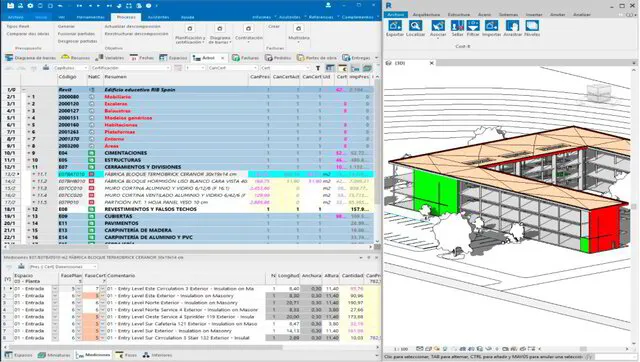Close the Árbol tab
Screen dimensions: 640x362
tap(222, 58)
